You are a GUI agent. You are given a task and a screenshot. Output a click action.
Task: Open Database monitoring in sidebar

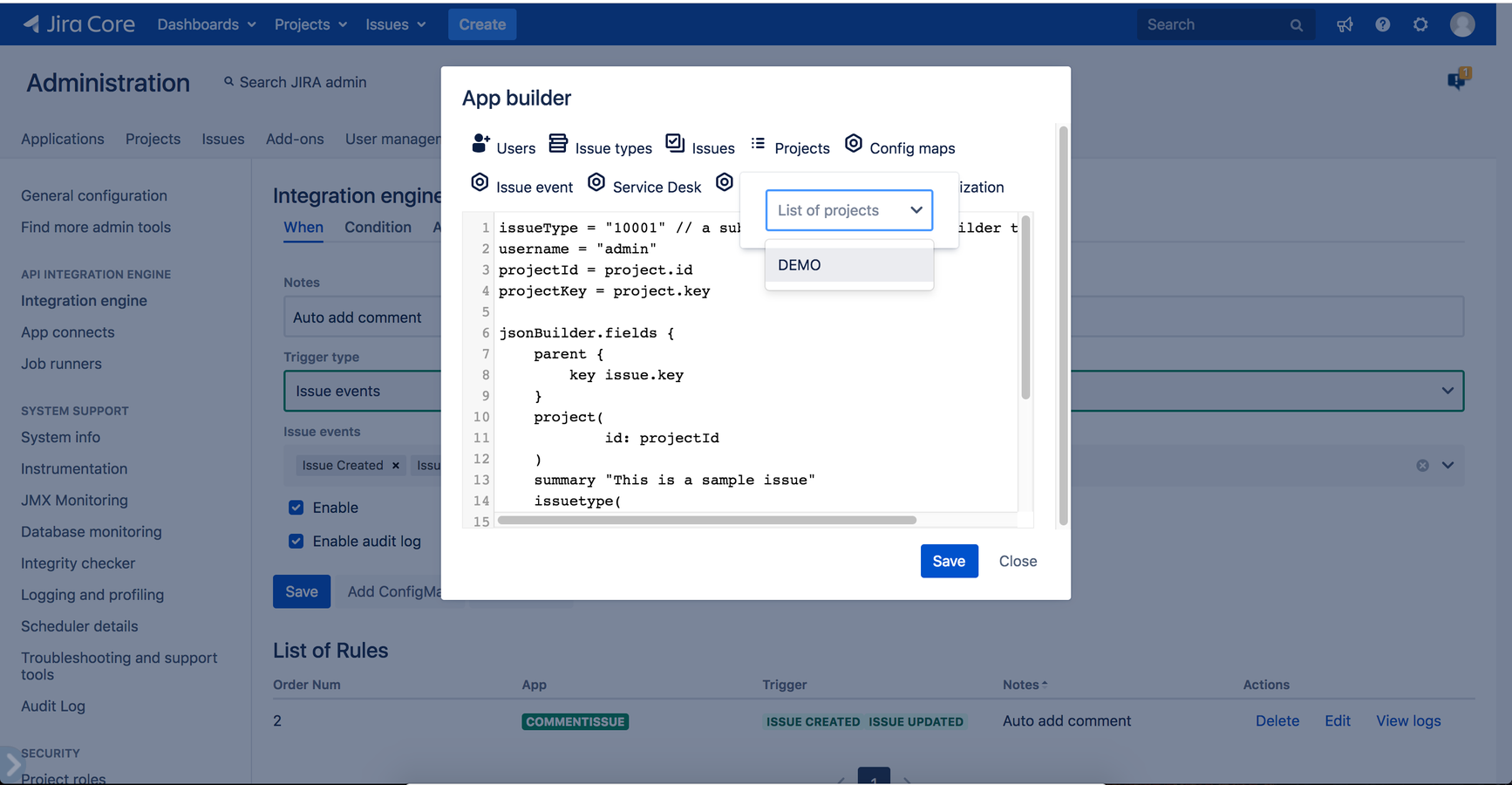pos(92,532)
